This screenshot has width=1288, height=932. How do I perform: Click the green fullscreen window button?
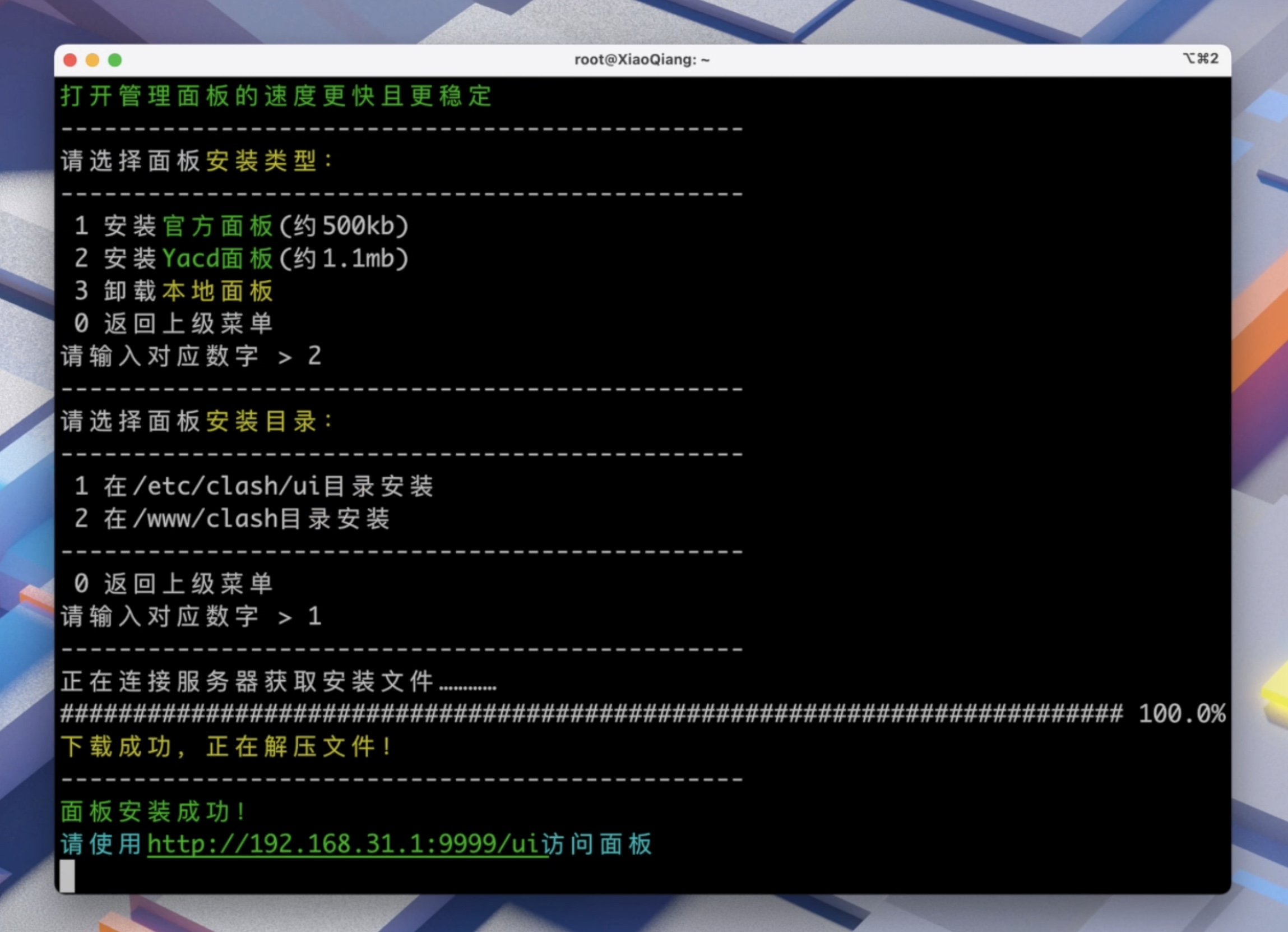[x=115, y=60]
